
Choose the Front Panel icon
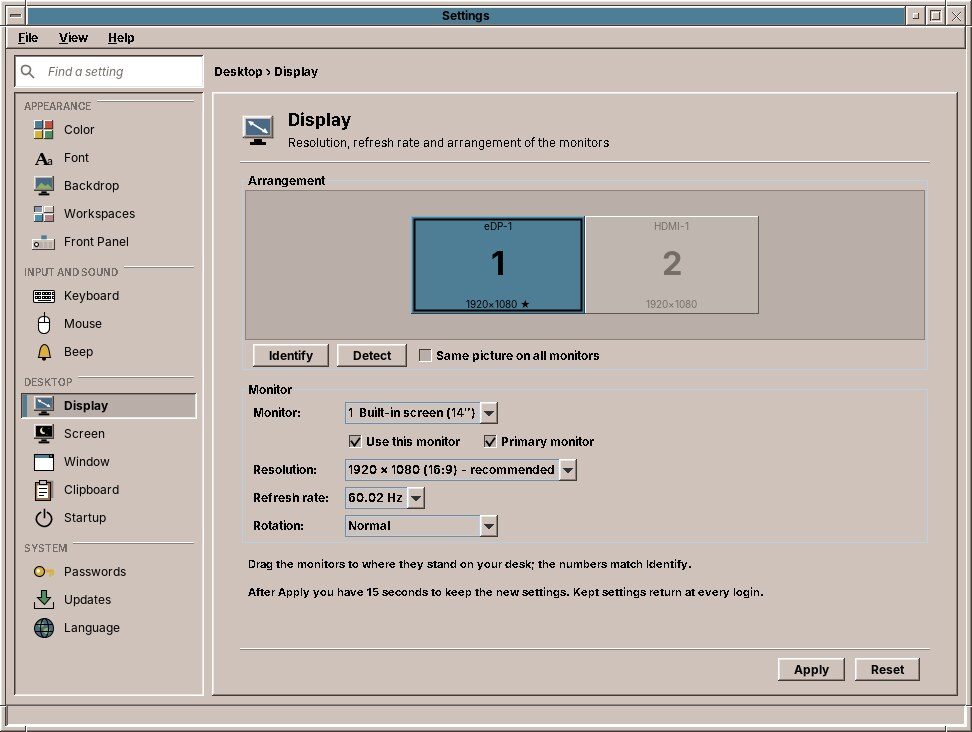click(43, 242)
